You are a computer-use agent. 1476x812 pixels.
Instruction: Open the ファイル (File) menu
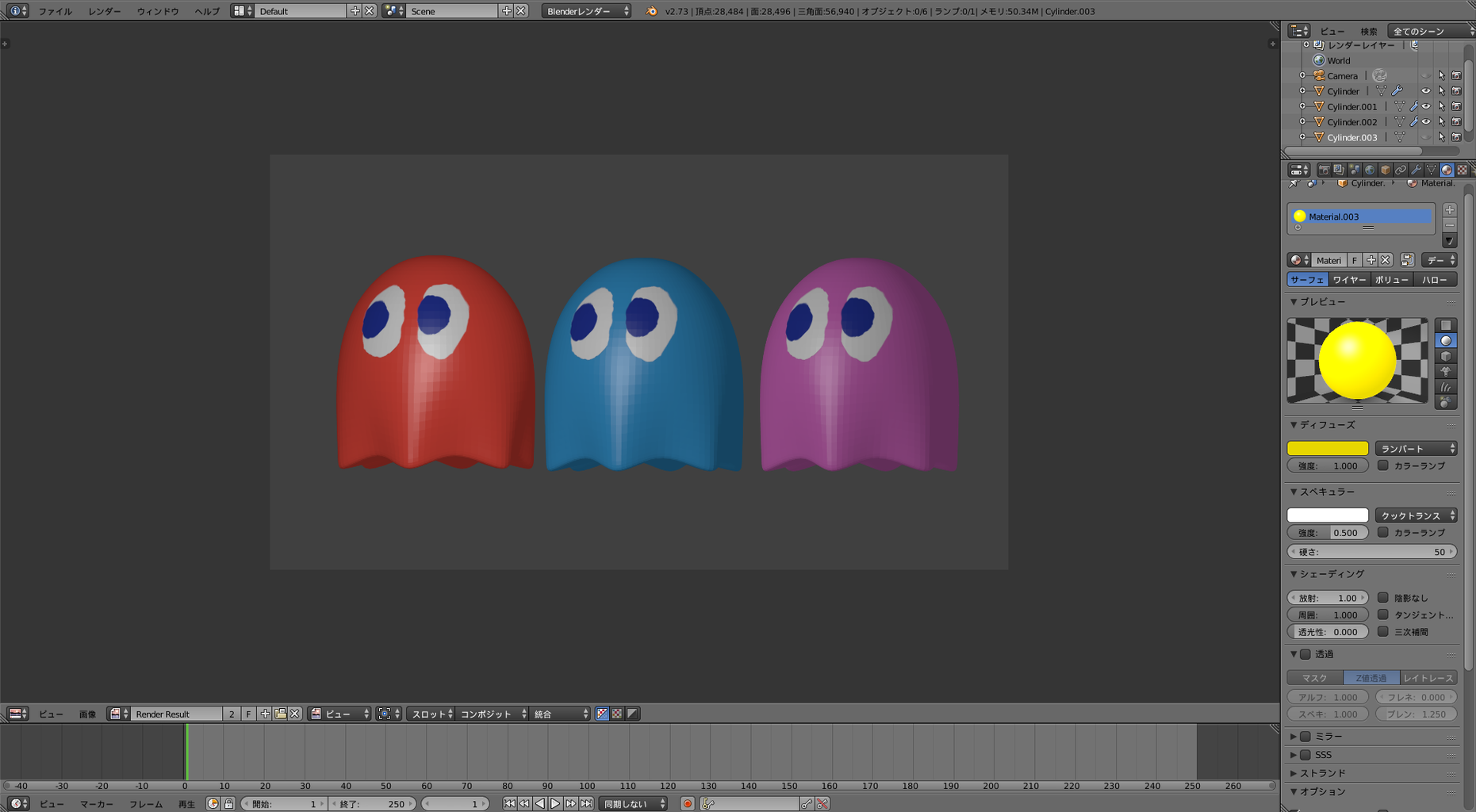click(x=55, y=11)
